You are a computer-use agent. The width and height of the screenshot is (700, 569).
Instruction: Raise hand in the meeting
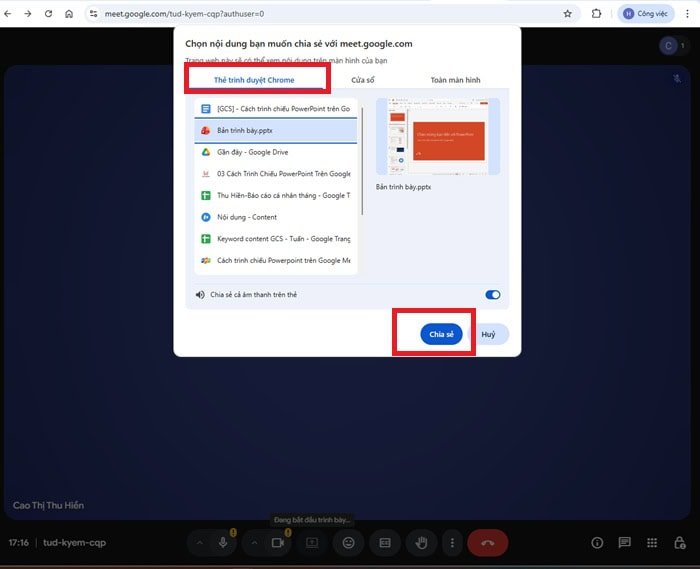coord(421,543)
